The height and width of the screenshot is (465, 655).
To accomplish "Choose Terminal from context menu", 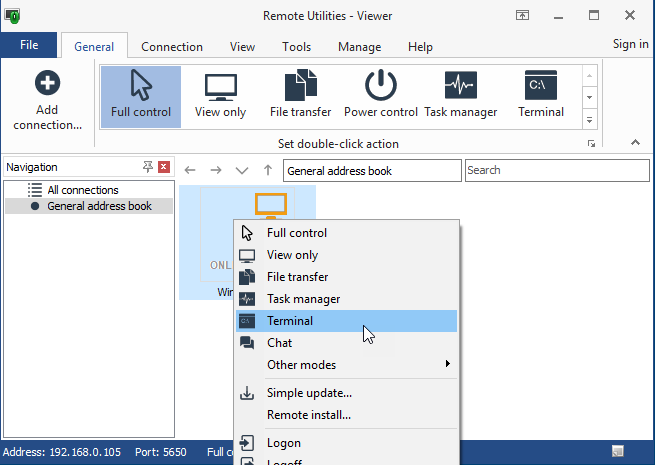I will (x=346, y=321).
